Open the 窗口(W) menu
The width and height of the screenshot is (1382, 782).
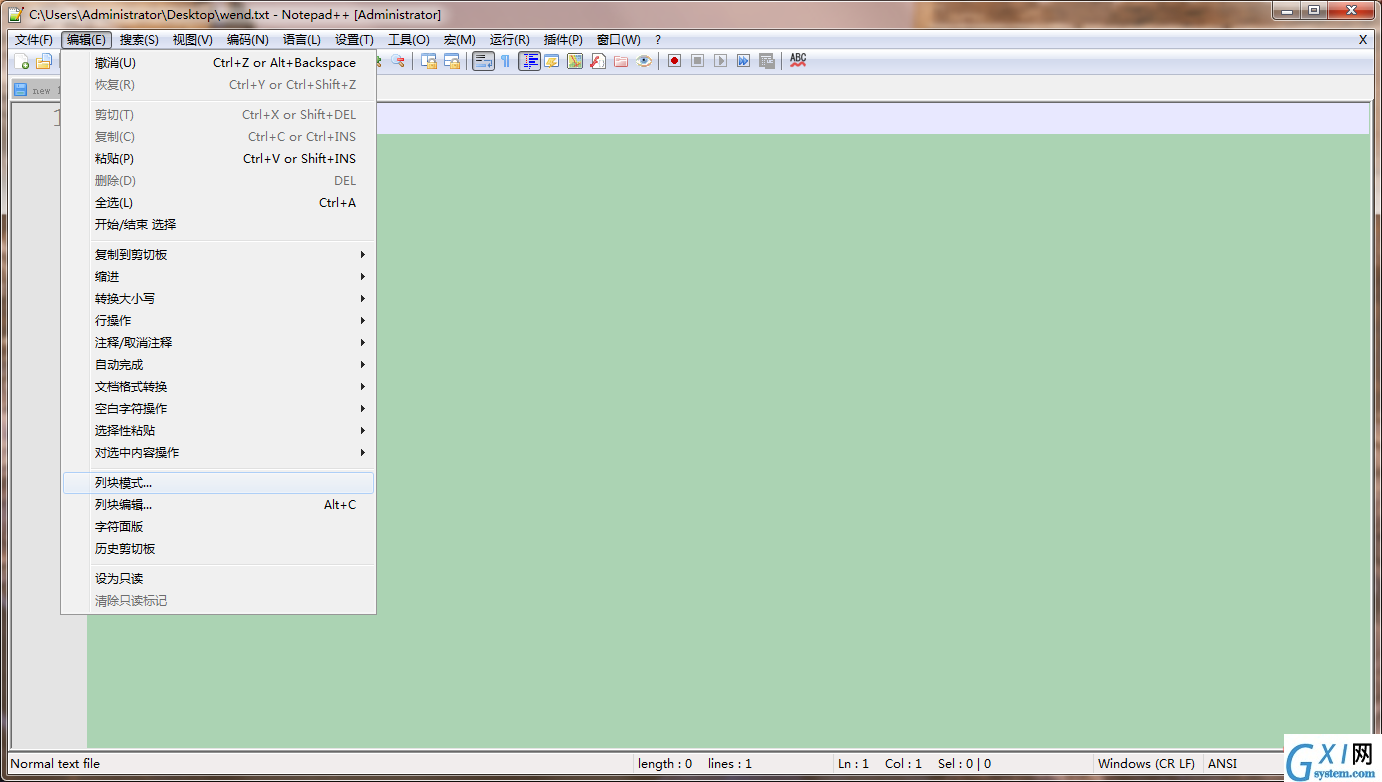(x=618, y=40)
